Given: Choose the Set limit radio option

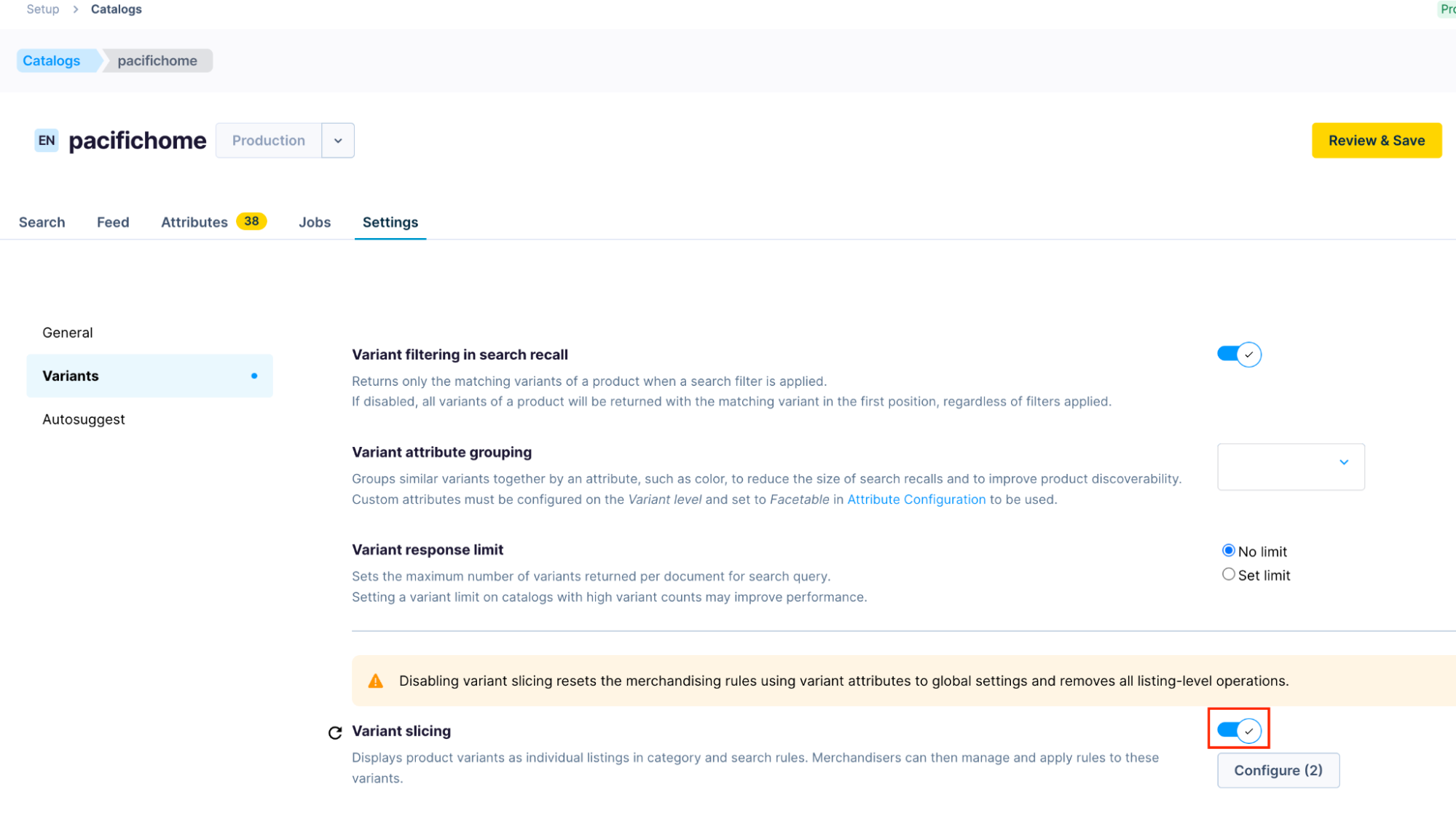Looking at the screenshot, I should (x=1229, y=574).
